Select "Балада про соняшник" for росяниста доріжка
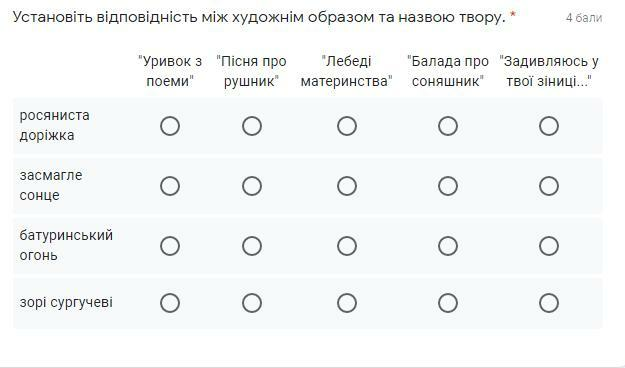Viewport: 625px width, 368px height. (448, 126)
